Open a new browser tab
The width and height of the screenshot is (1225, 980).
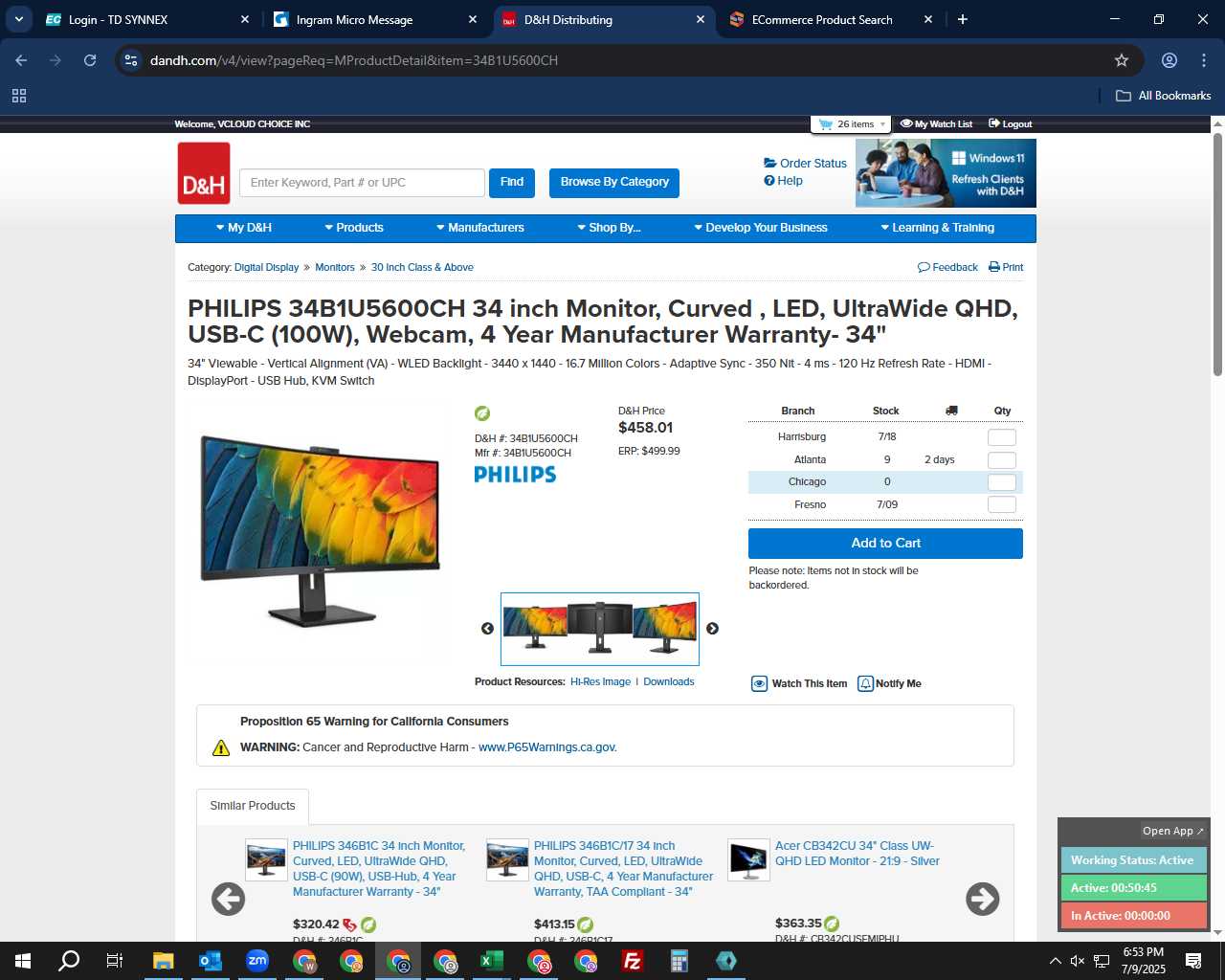pos(963,19)
